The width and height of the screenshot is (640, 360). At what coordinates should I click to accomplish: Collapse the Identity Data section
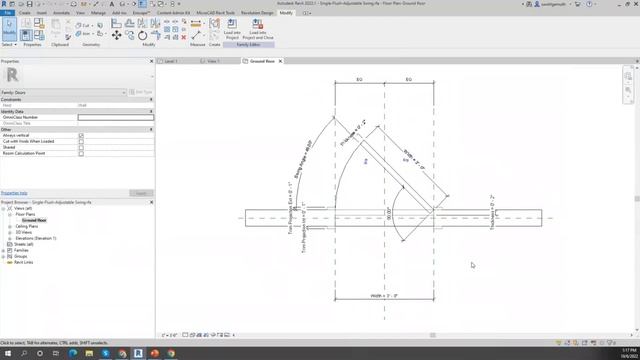point(151,111)
